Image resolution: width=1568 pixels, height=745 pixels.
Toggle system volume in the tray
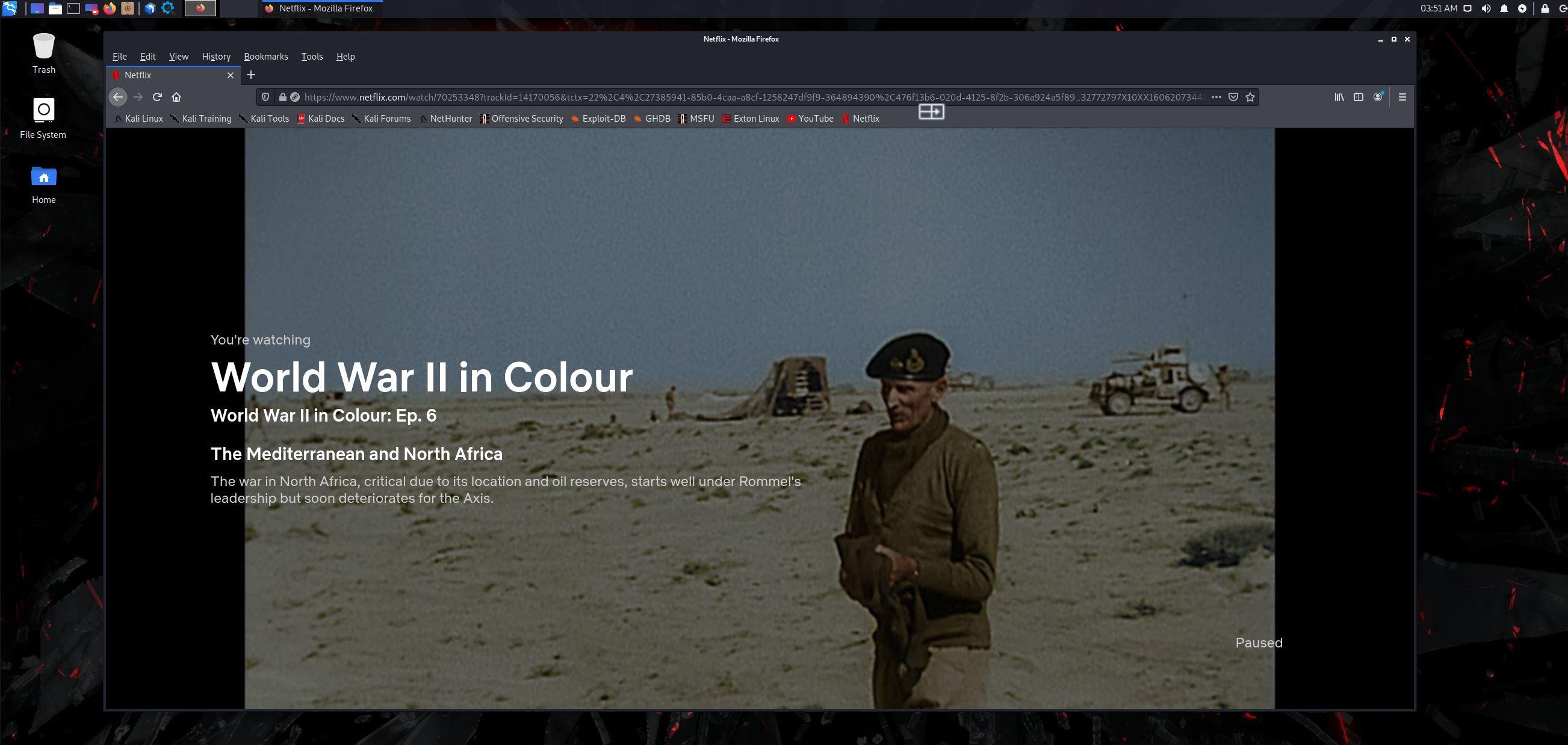coord(1486,8)
